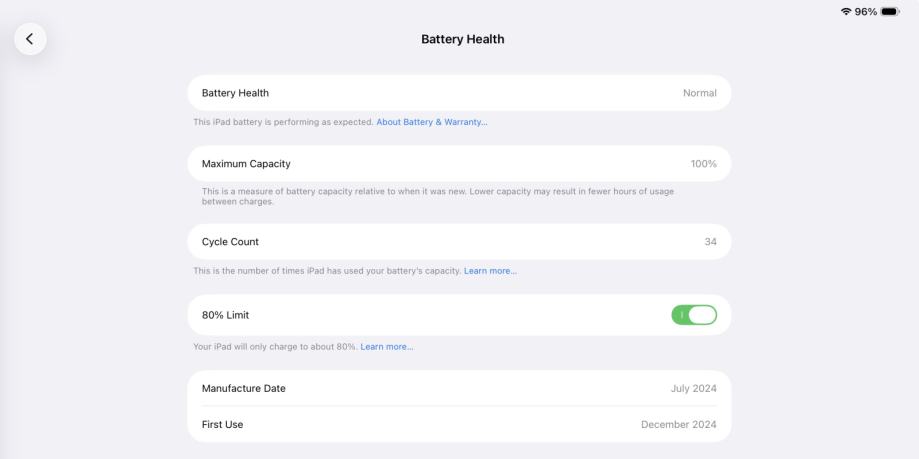Image resolution: width=919 pixels, height=459 pixels.
Task: Tap the cycle count value 34
Action: (x=710, y=242)
